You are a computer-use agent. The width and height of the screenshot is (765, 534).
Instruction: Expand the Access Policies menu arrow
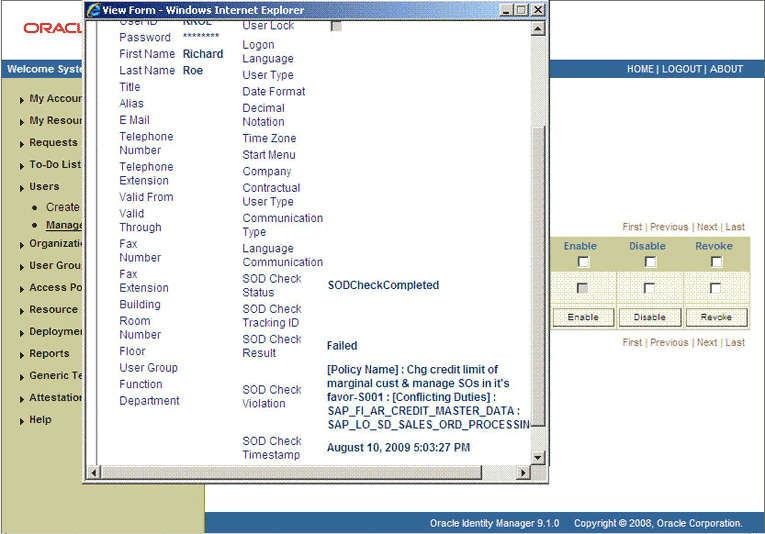(21, 289)
